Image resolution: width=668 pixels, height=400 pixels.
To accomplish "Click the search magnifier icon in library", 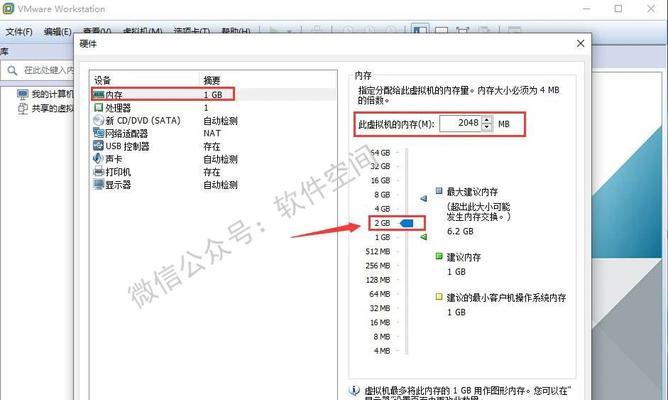I will click(x=12, y=70).
